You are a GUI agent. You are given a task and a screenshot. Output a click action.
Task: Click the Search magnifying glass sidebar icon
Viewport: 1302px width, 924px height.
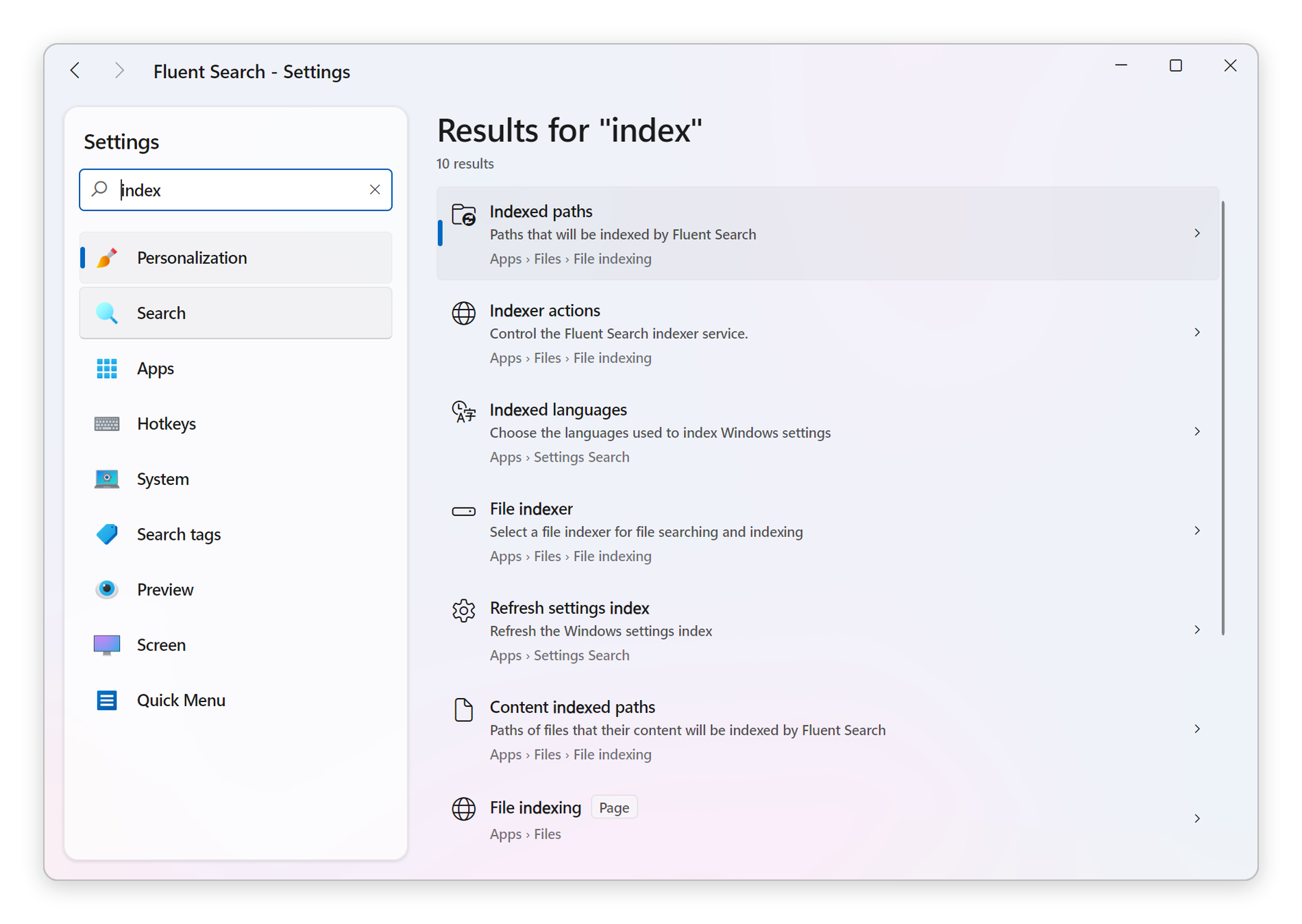coord(107,313)
